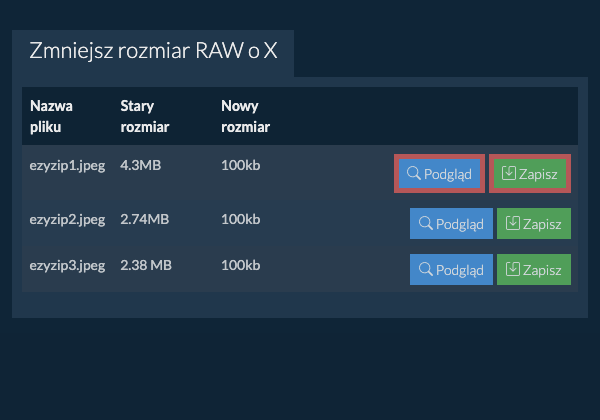Click save icon in ezyzip2.jpeg row
The image size is (600, 420).
click(511, 223)
